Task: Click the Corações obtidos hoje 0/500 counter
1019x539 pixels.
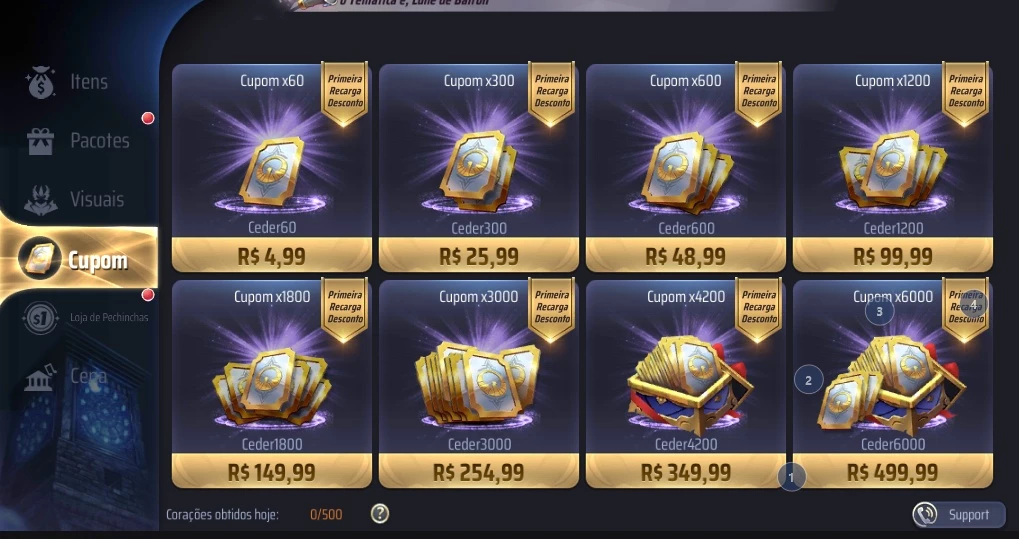Action: 254,515
